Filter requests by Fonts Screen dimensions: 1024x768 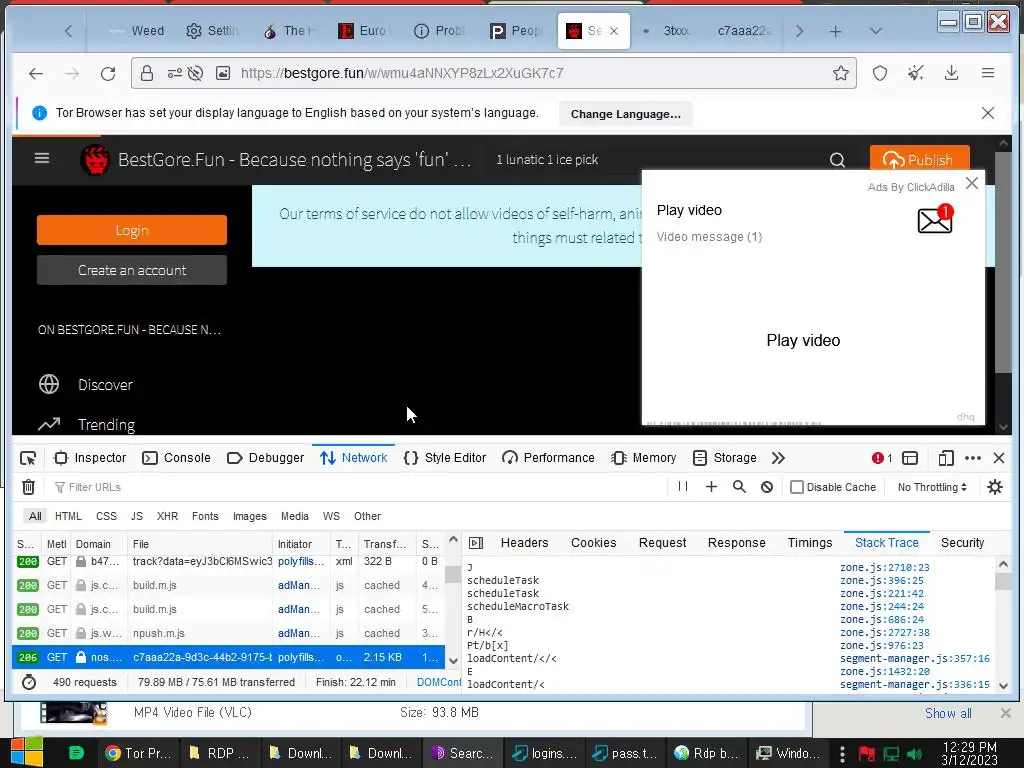click(x=205, y=516)
